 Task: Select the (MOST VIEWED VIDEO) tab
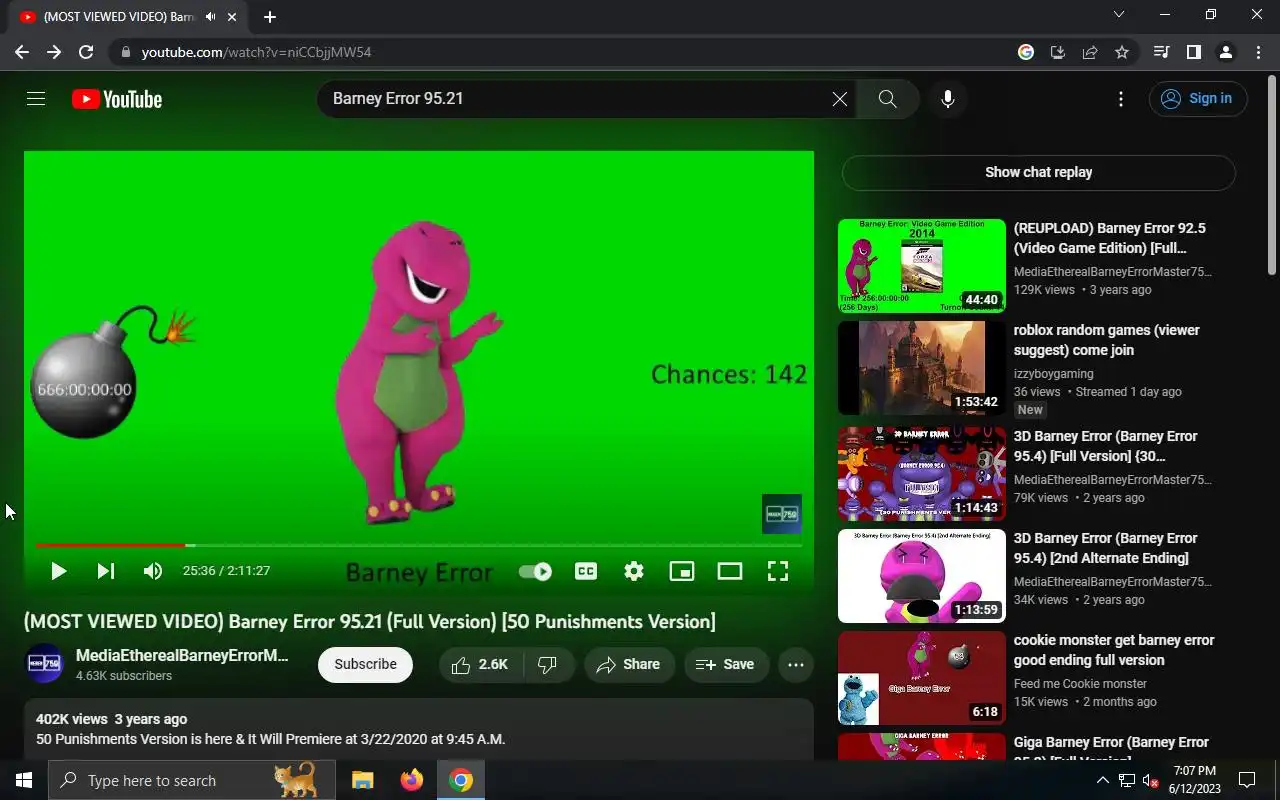(x=118, y=17)
